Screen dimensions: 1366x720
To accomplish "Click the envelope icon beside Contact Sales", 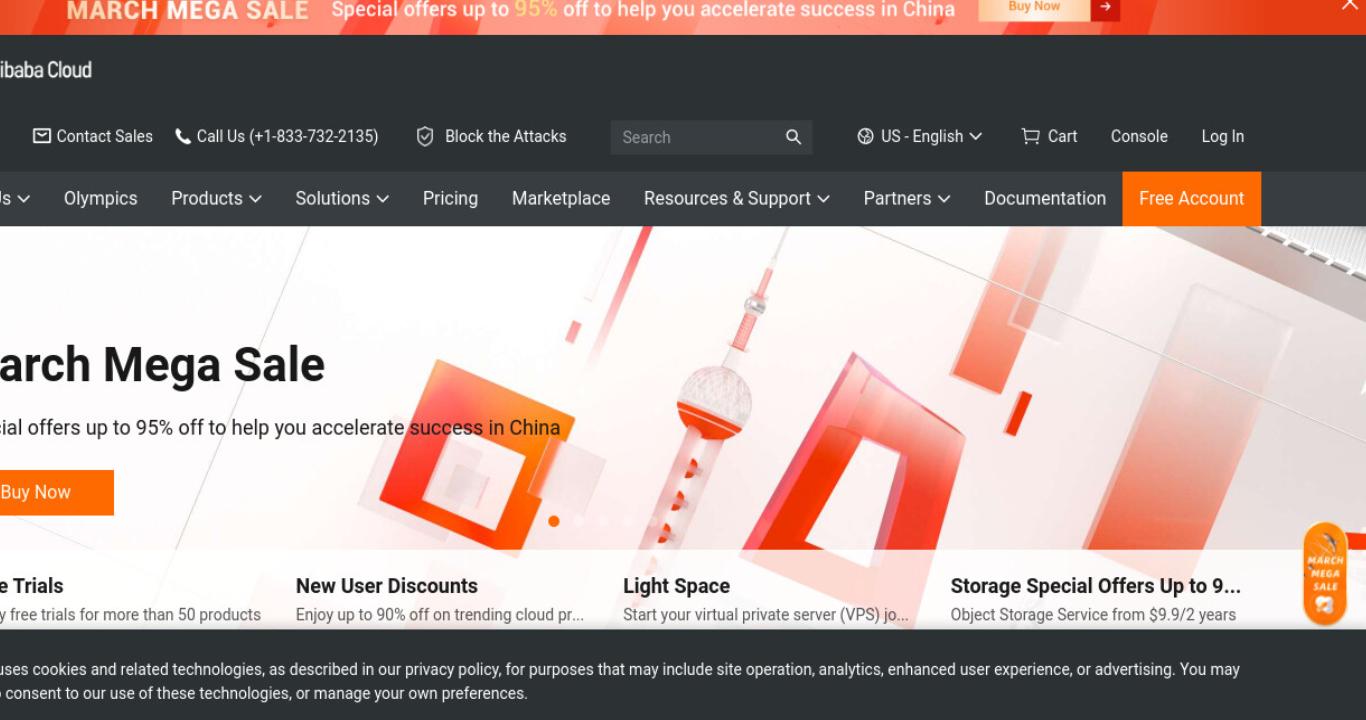I will [x=42, y=136].
